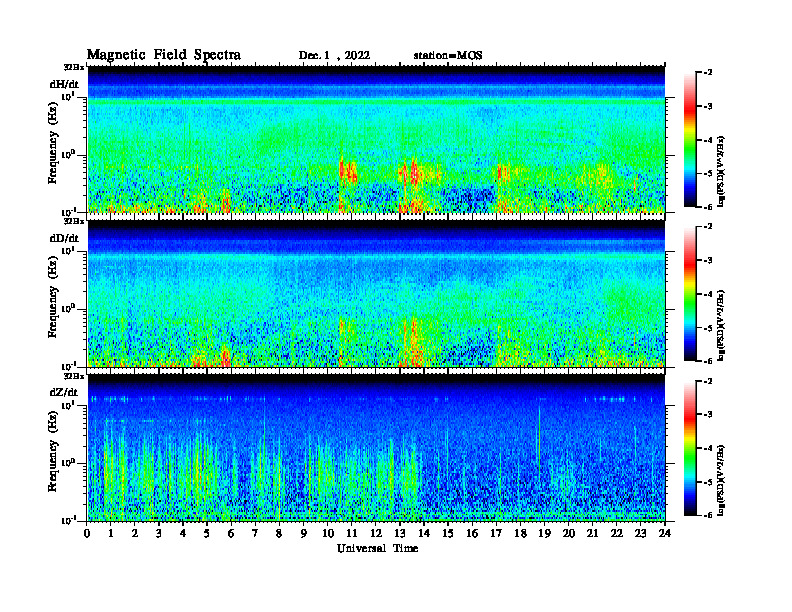Click hour tick label "7" on time axis

click(255, 534)
